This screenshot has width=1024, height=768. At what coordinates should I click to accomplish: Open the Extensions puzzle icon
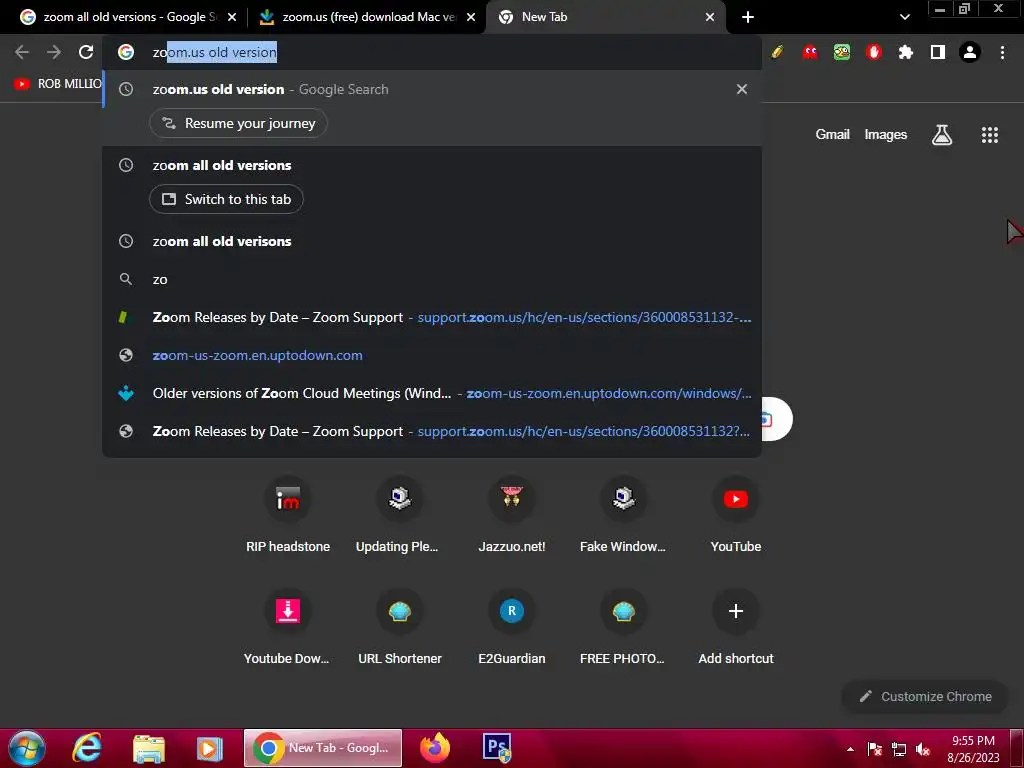(x=905, y=52)
